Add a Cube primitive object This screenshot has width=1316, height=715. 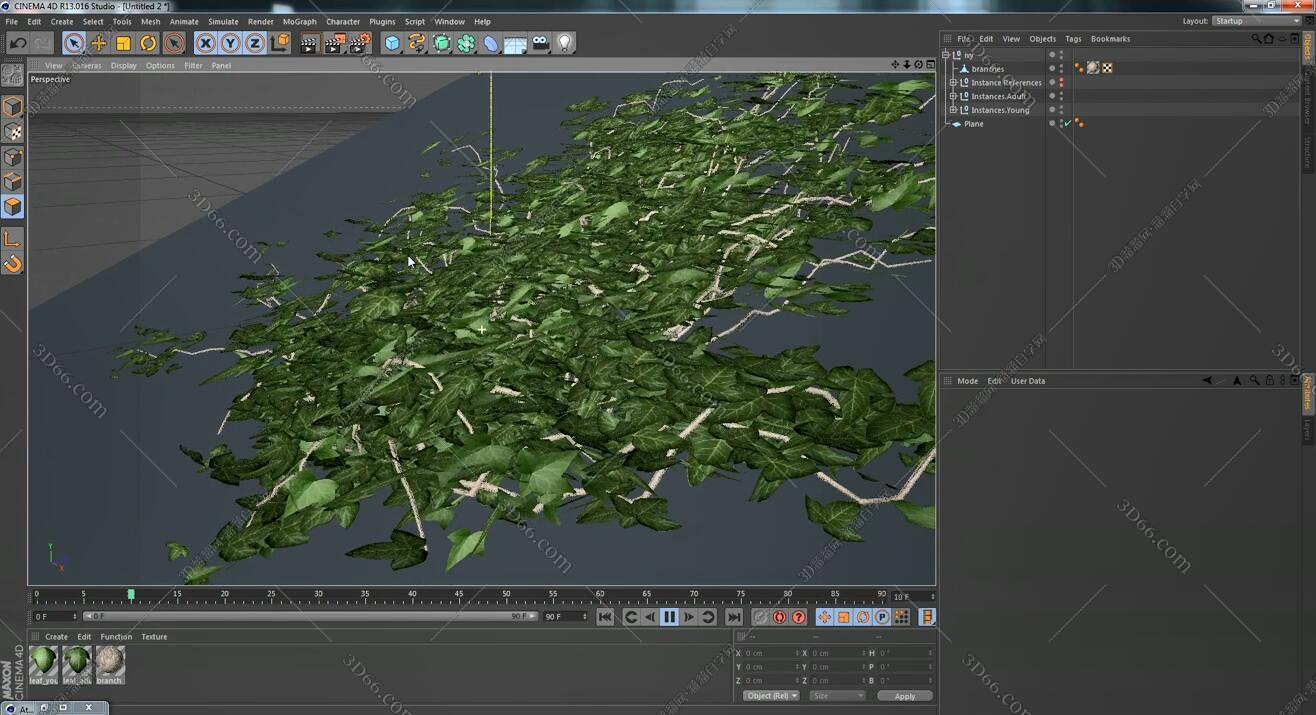coord(392,43)
